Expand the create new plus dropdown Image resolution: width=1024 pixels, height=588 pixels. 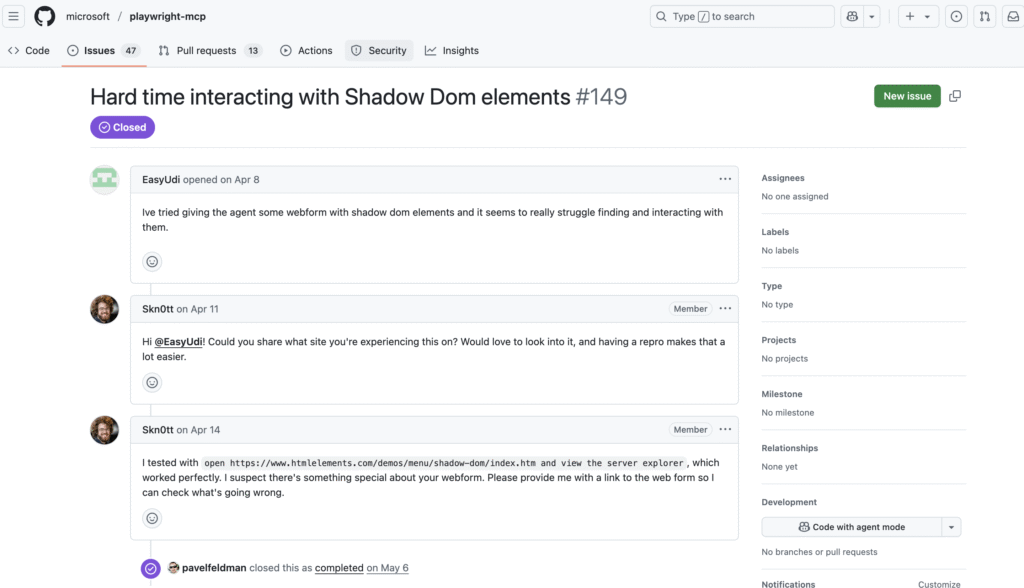click(x=917, y=16)
